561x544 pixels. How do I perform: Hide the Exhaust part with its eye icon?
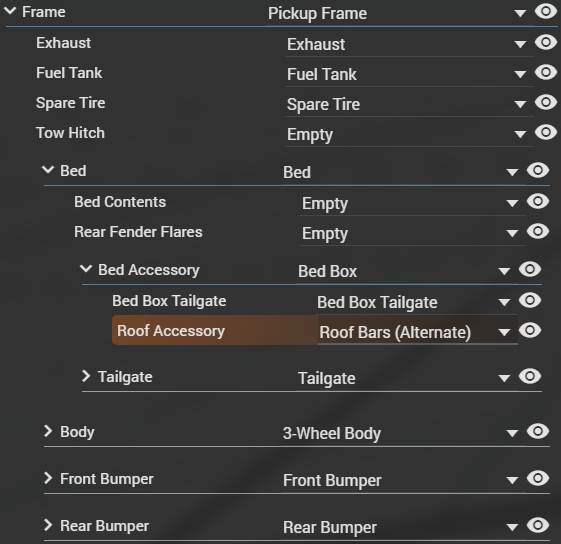pyautogui.click(x=546, y=42)
